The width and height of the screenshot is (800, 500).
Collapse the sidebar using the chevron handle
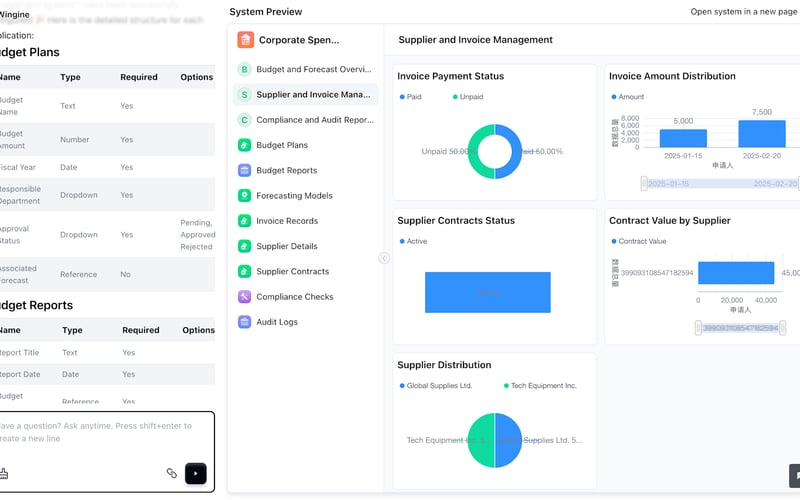(384, 258)
